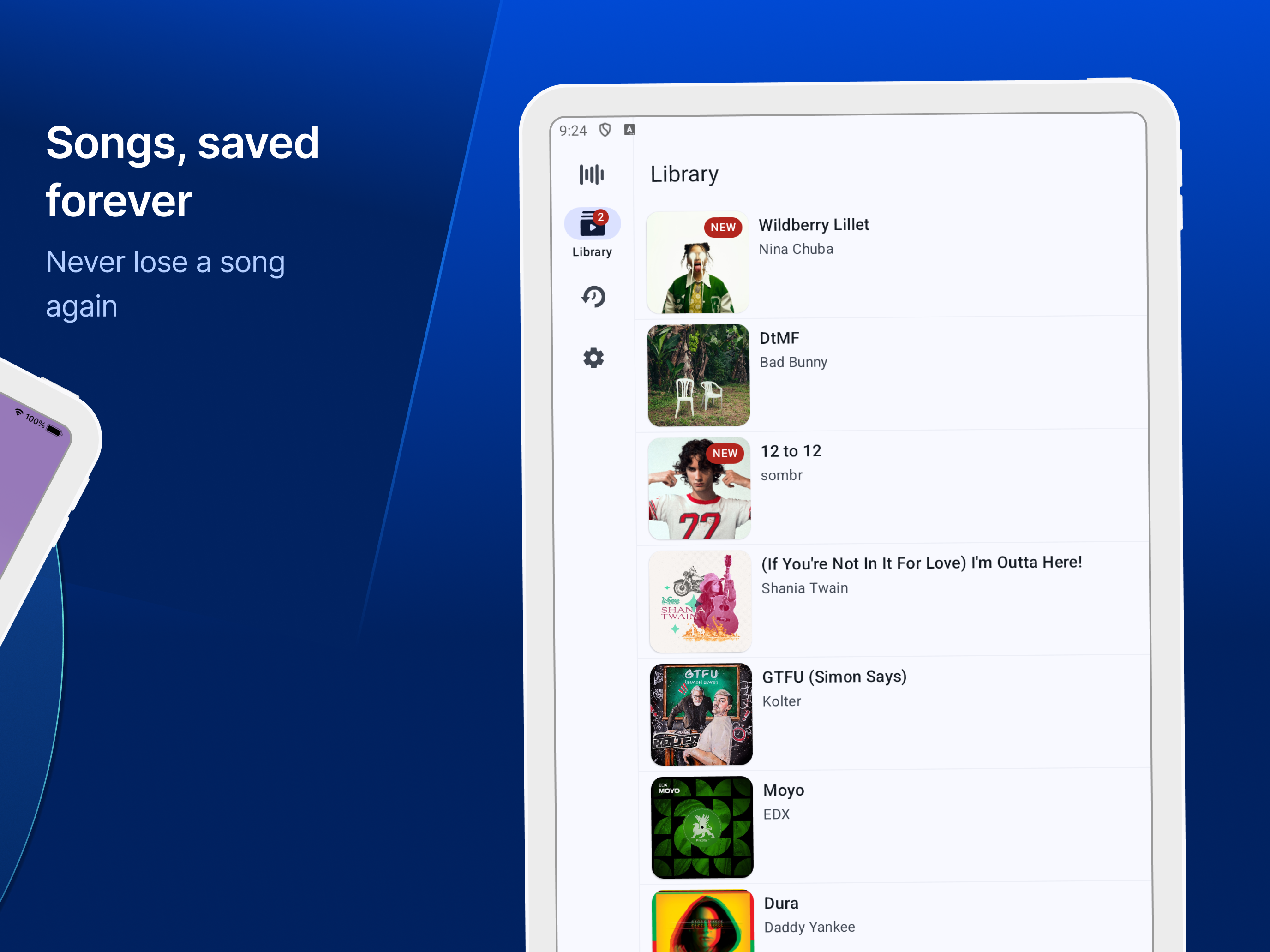Tap the shield icon in status bar
1270x952 pixels.
(605, 130)
